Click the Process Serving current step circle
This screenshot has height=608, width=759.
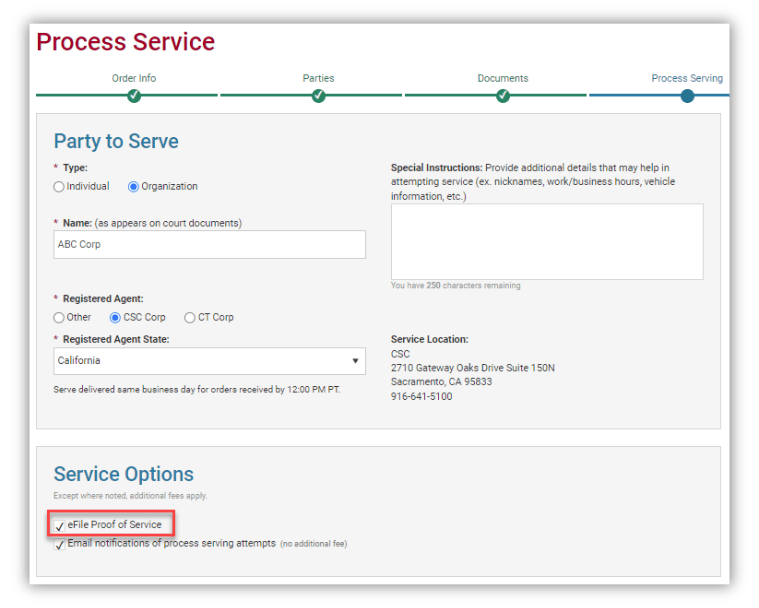coord(687,96)
